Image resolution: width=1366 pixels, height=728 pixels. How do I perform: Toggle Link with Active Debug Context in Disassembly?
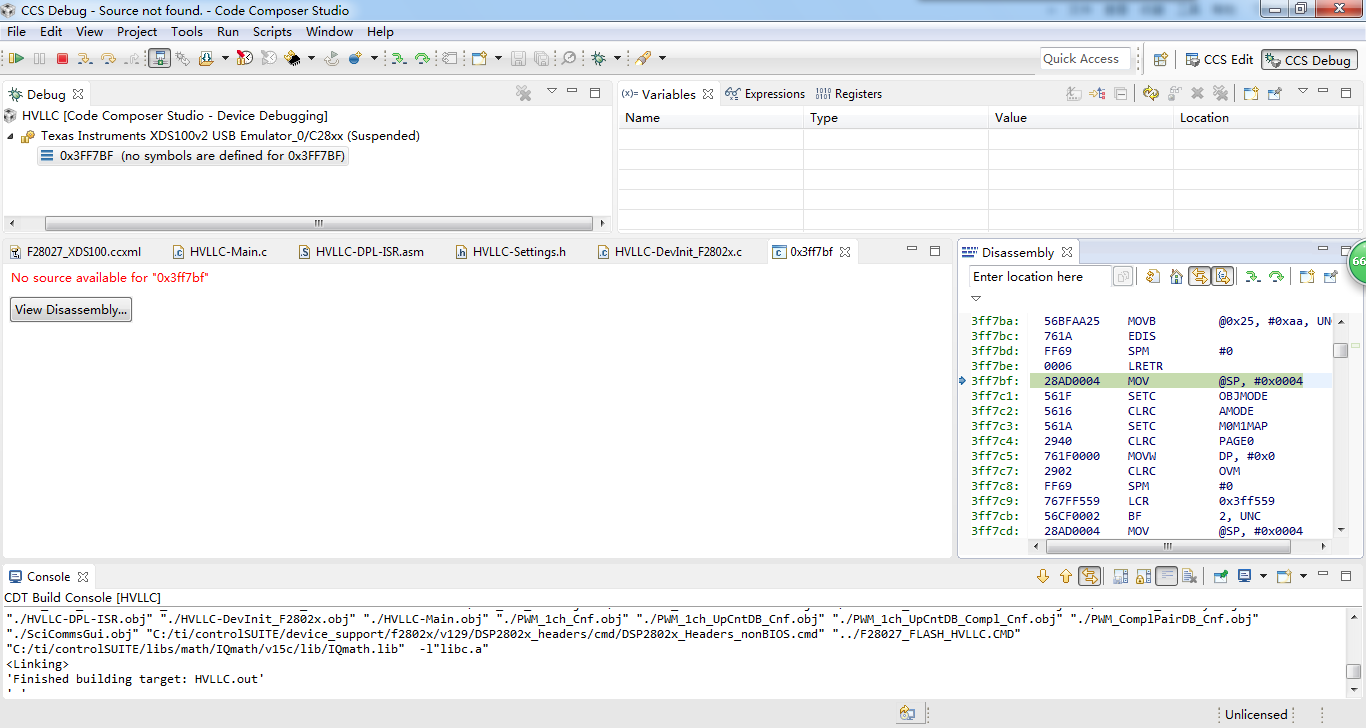(1199, 277)
